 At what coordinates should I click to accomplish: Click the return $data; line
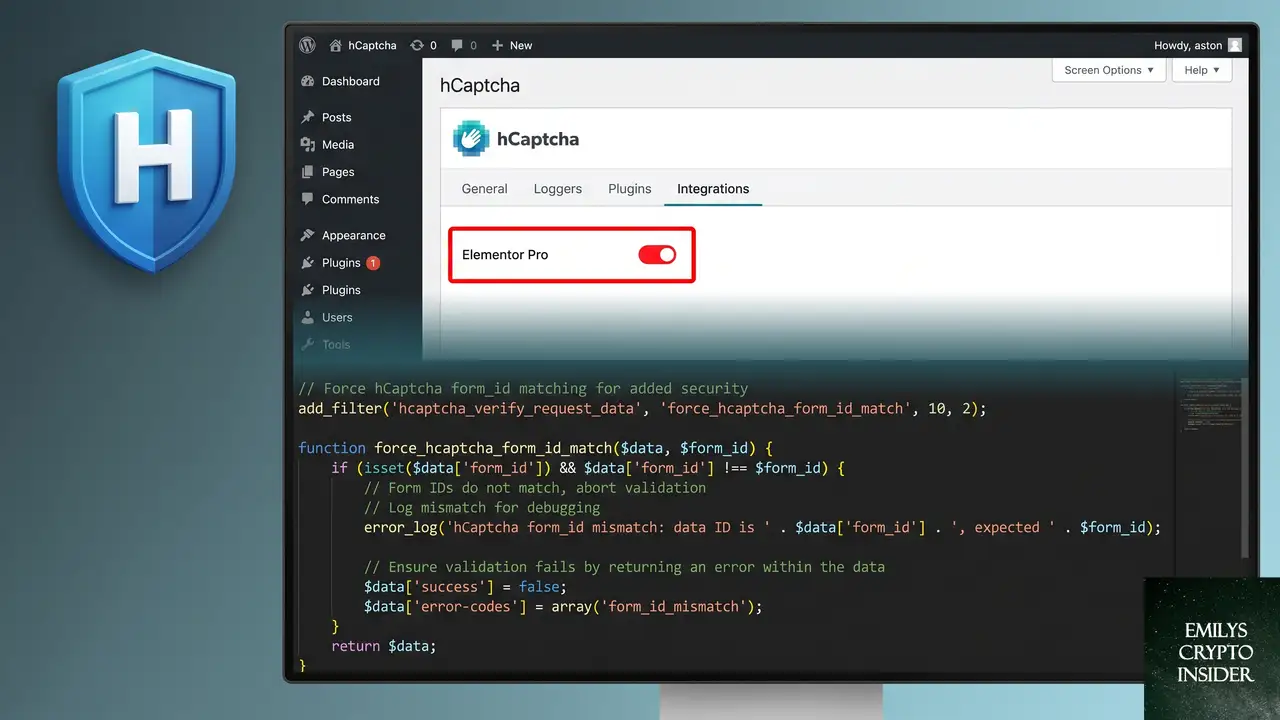tap(384, 646)
